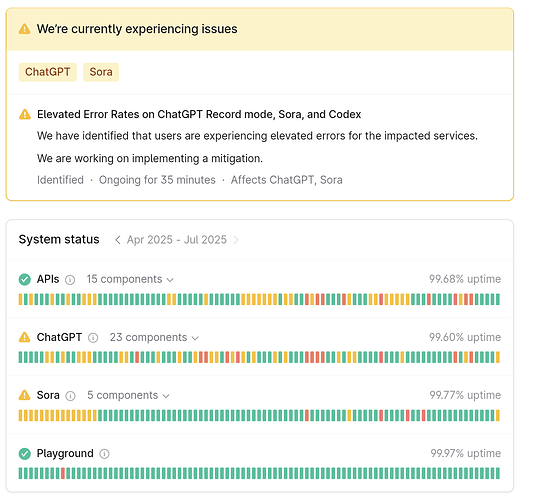Viewport: 545px width, 500px height.
Task: Click the "System status" heading
Action: click(59, 239)
